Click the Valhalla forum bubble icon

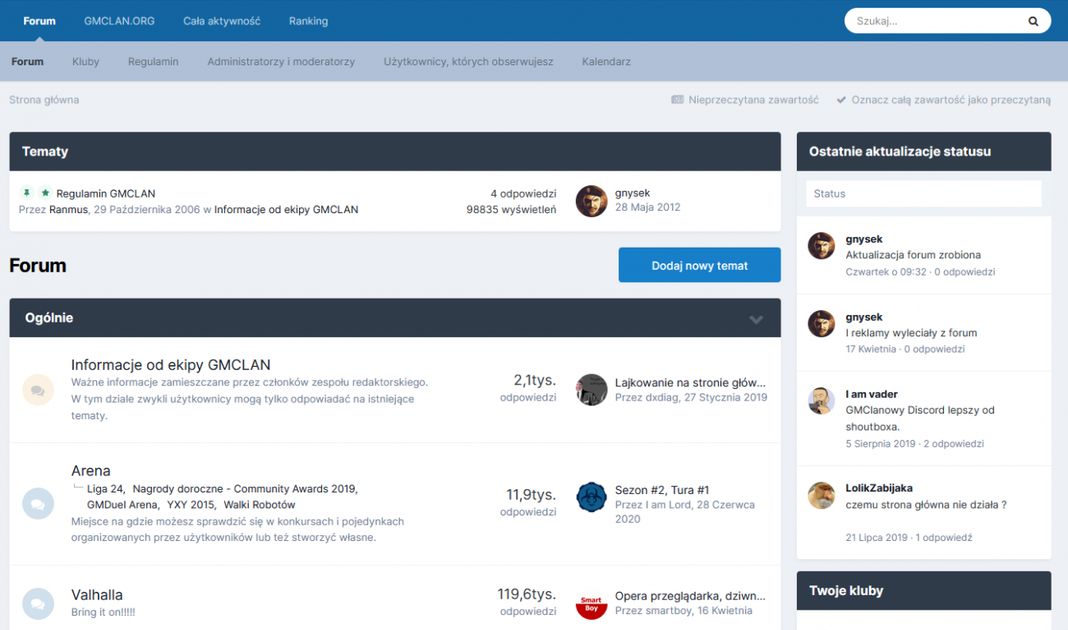click(x=38, y=603)
